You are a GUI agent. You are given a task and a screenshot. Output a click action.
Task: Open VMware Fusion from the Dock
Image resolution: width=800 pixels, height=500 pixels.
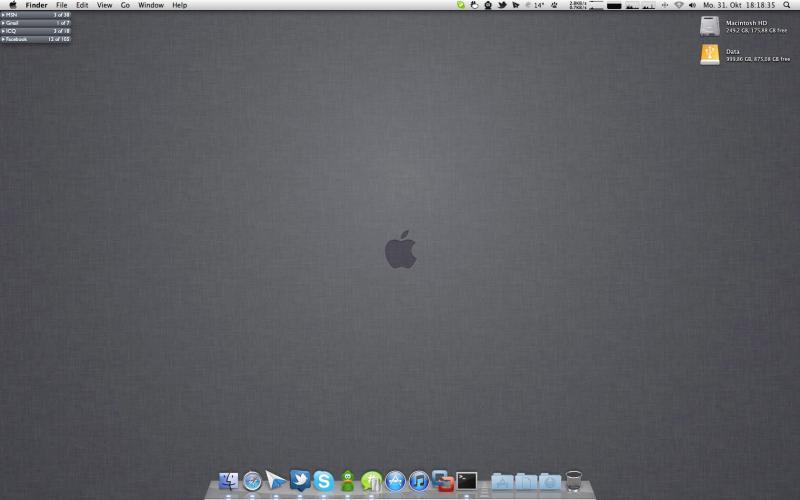(x=443, y=481)
